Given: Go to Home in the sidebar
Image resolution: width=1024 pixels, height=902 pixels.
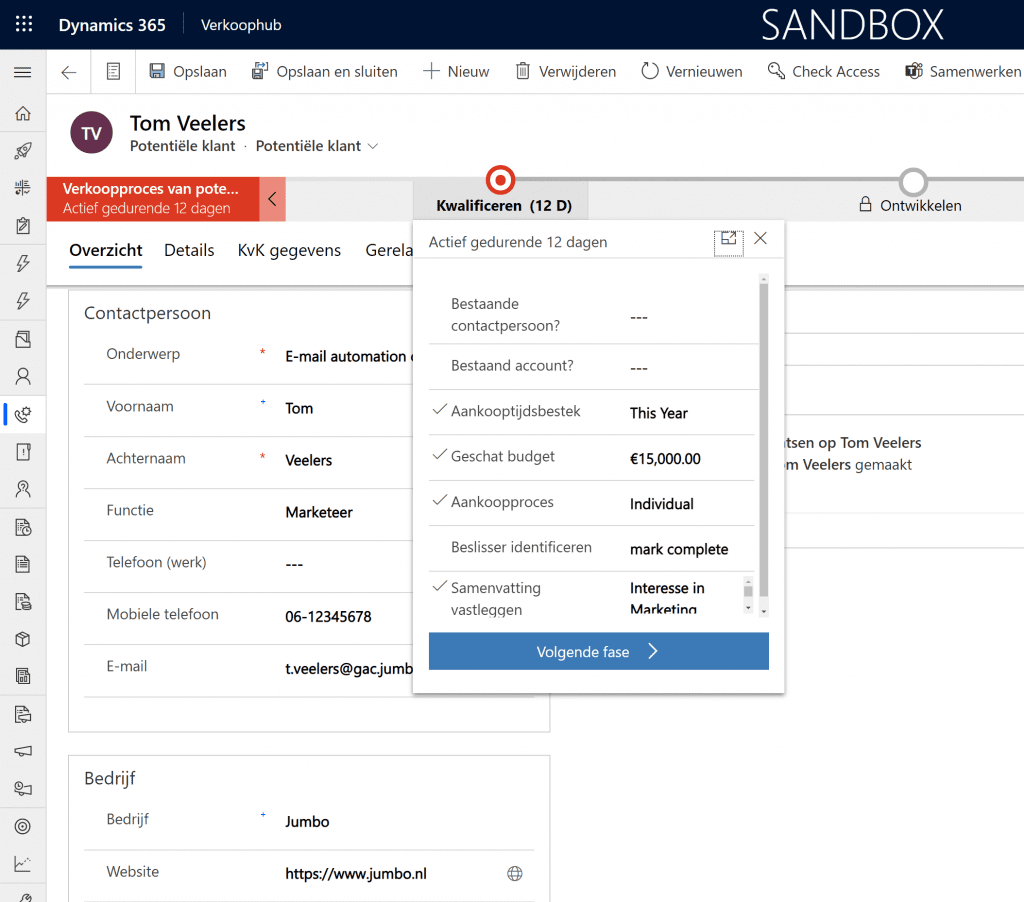Looking at the screenshot, I should point(23,114).
